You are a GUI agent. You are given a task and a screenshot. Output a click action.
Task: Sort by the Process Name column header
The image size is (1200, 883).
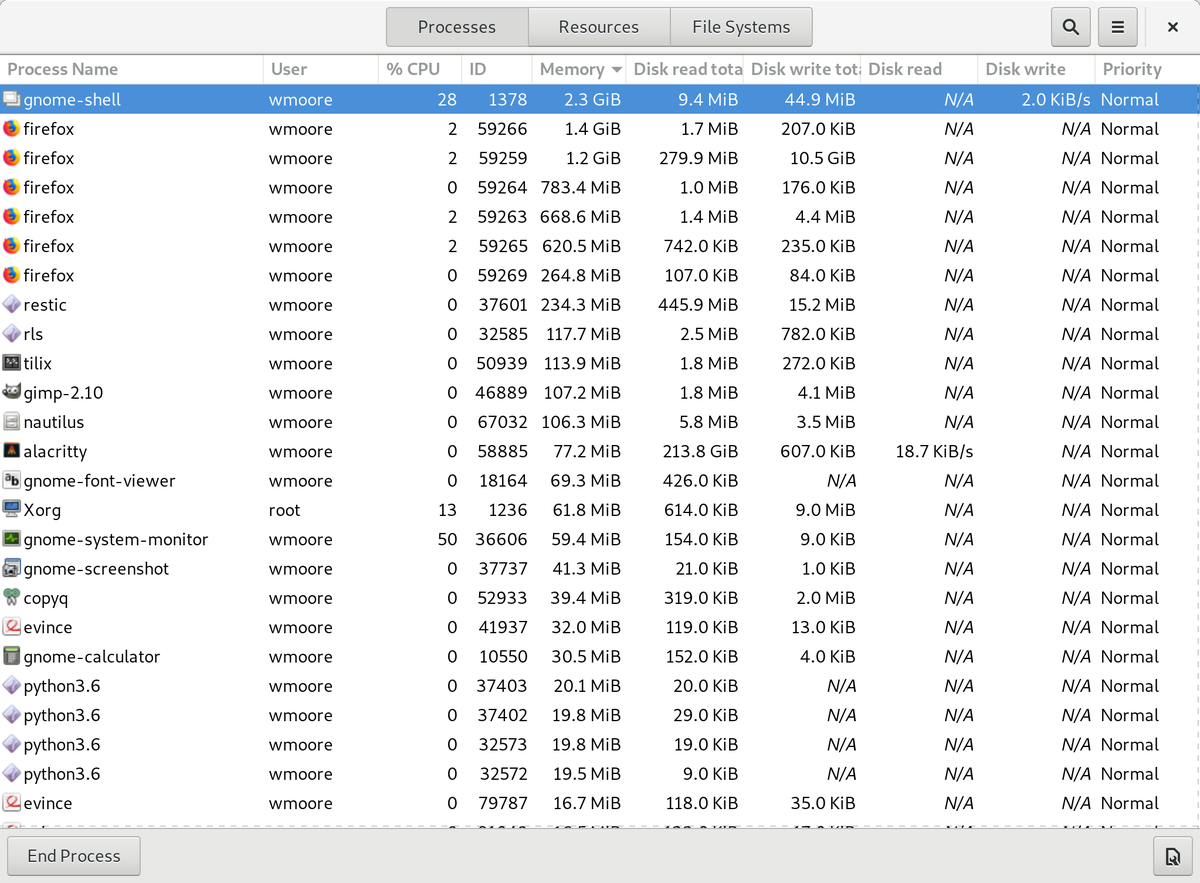62,69
